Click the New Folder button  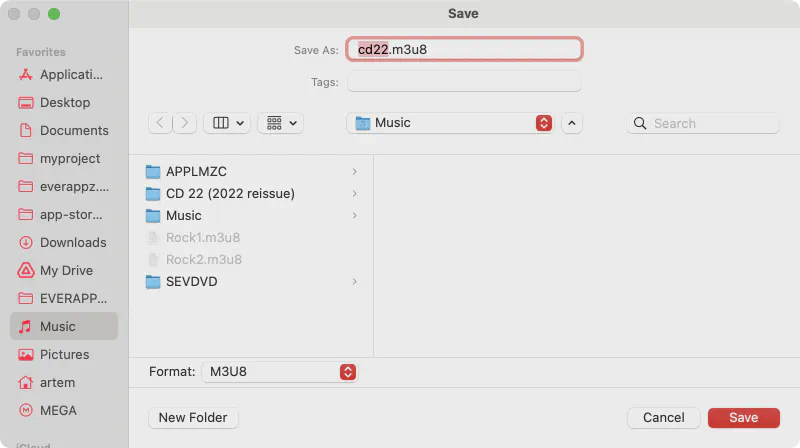[x=193, y=417]
